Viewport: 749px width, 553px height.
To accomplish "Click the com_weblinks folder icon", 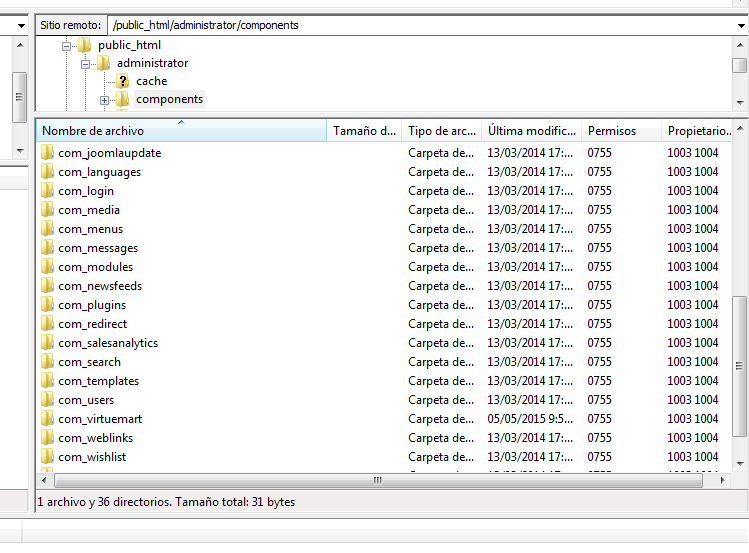I will 47,438.
